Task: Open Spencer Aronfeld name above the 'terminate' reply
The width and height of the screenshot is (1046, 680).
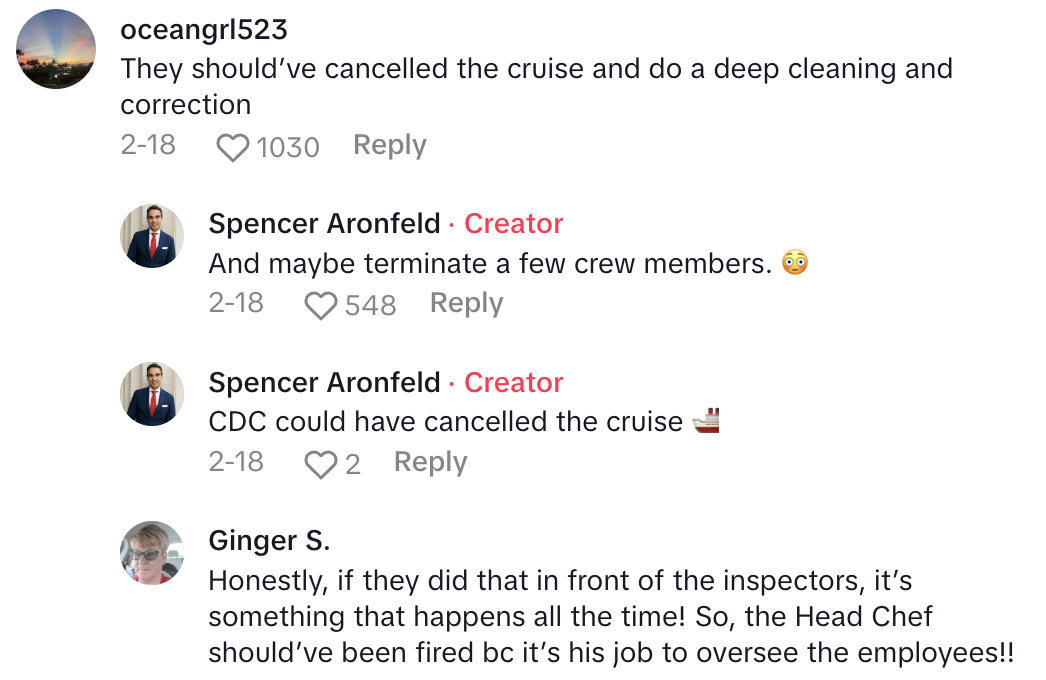Action: 324,224
